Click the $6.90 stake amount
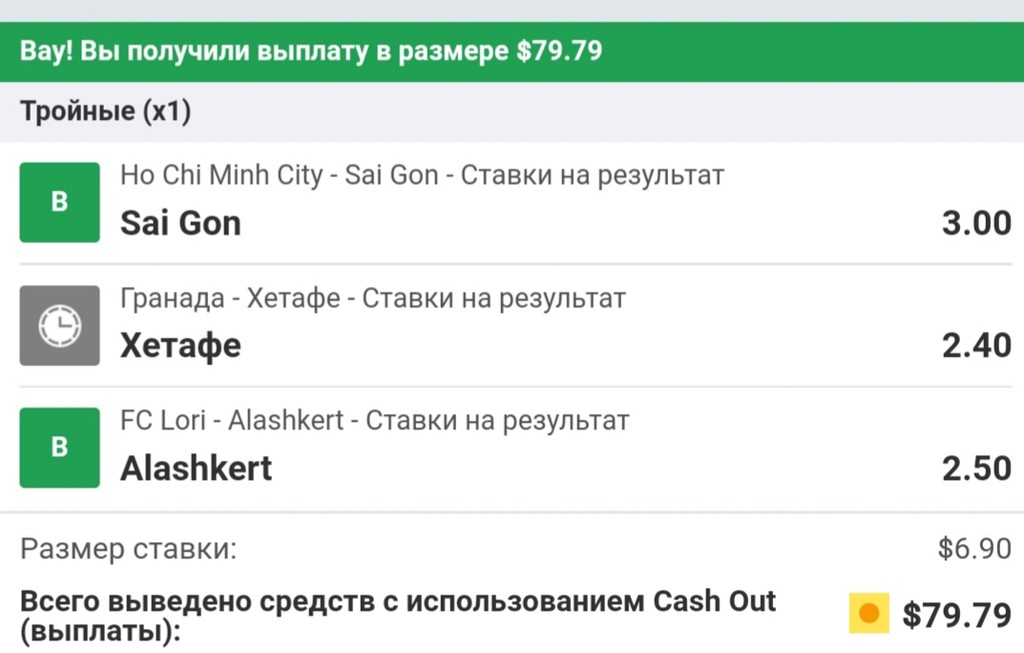Screen dimensions: 1024x653 (x=974, y=548)
